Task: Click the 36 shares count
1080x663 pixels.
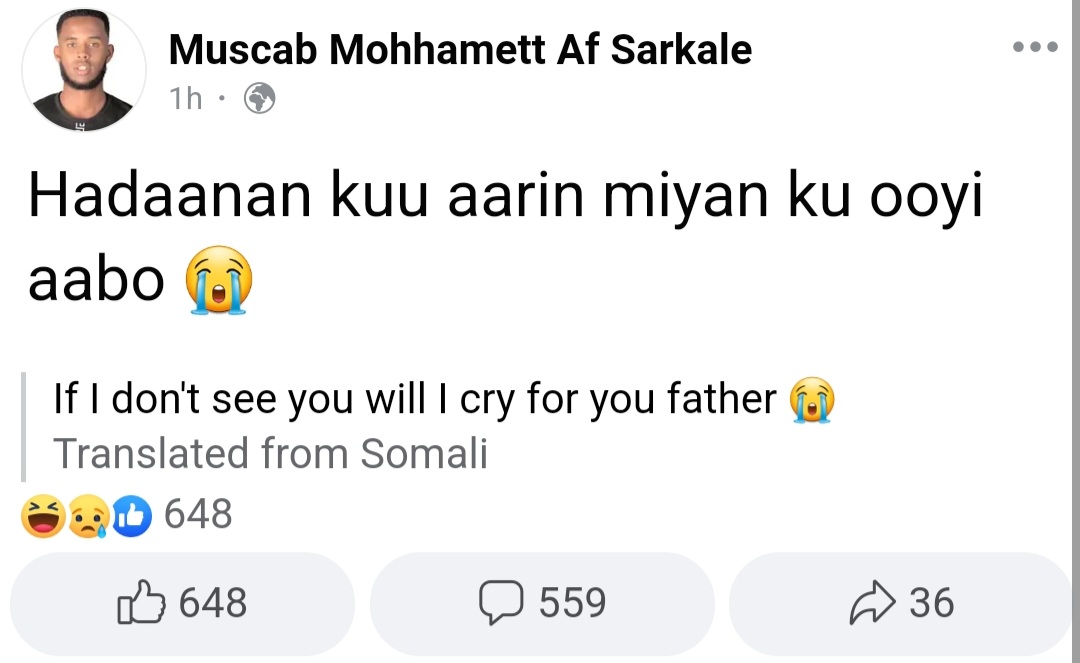Action: [x=932, y=603]
